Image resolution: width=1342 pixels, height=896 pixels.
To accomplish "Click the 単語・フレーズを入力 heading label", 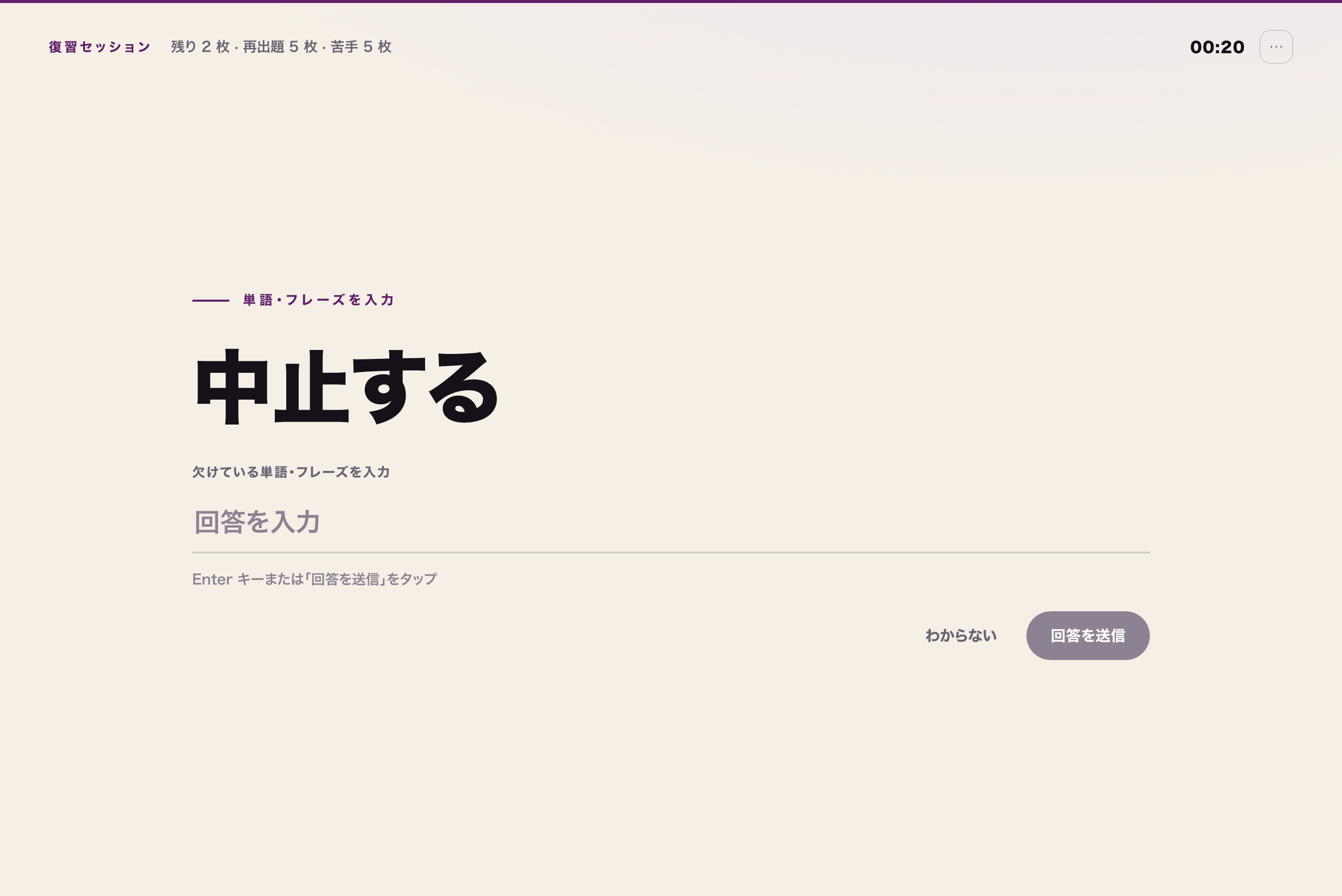I will pos(318,300).
